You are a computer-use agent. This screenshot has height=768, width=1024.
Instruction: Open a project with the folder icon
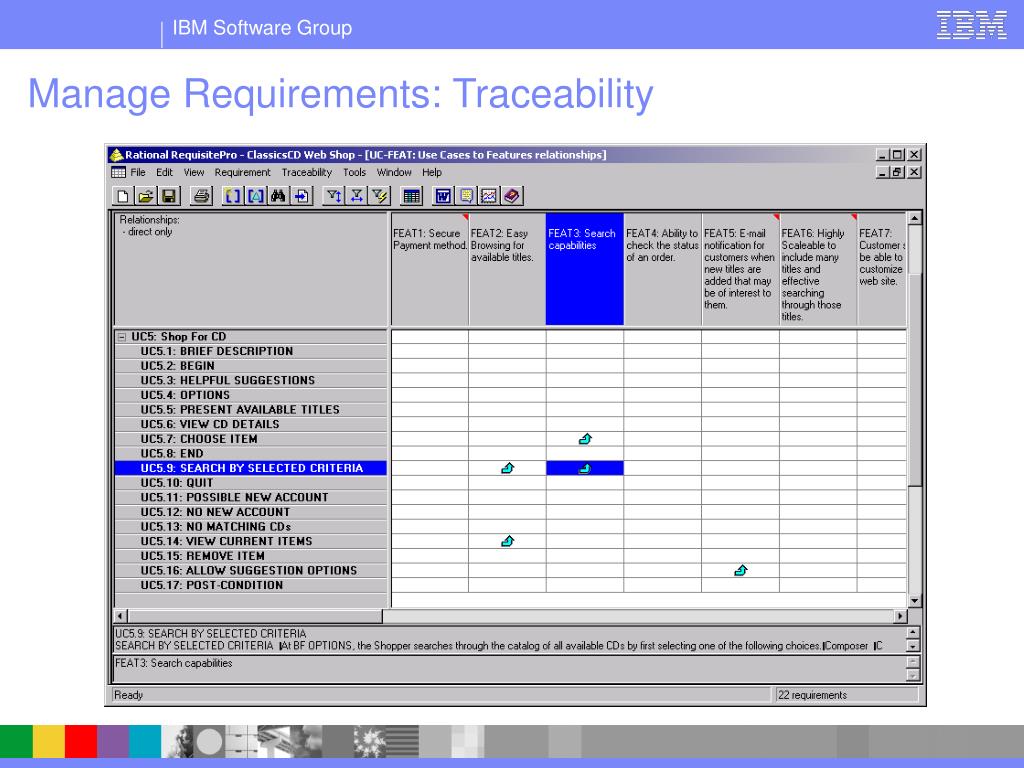point(146,196)
